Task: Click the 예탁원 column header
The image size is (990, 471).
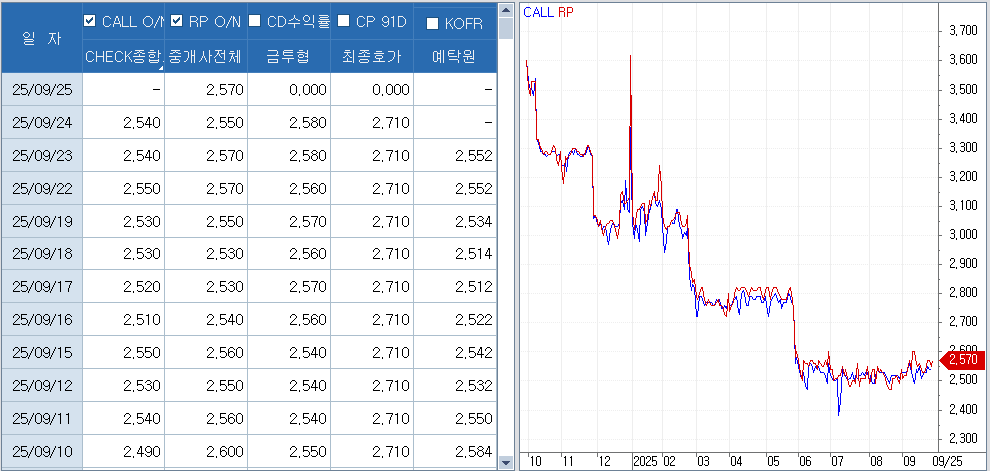Action: tap(454, 57)
